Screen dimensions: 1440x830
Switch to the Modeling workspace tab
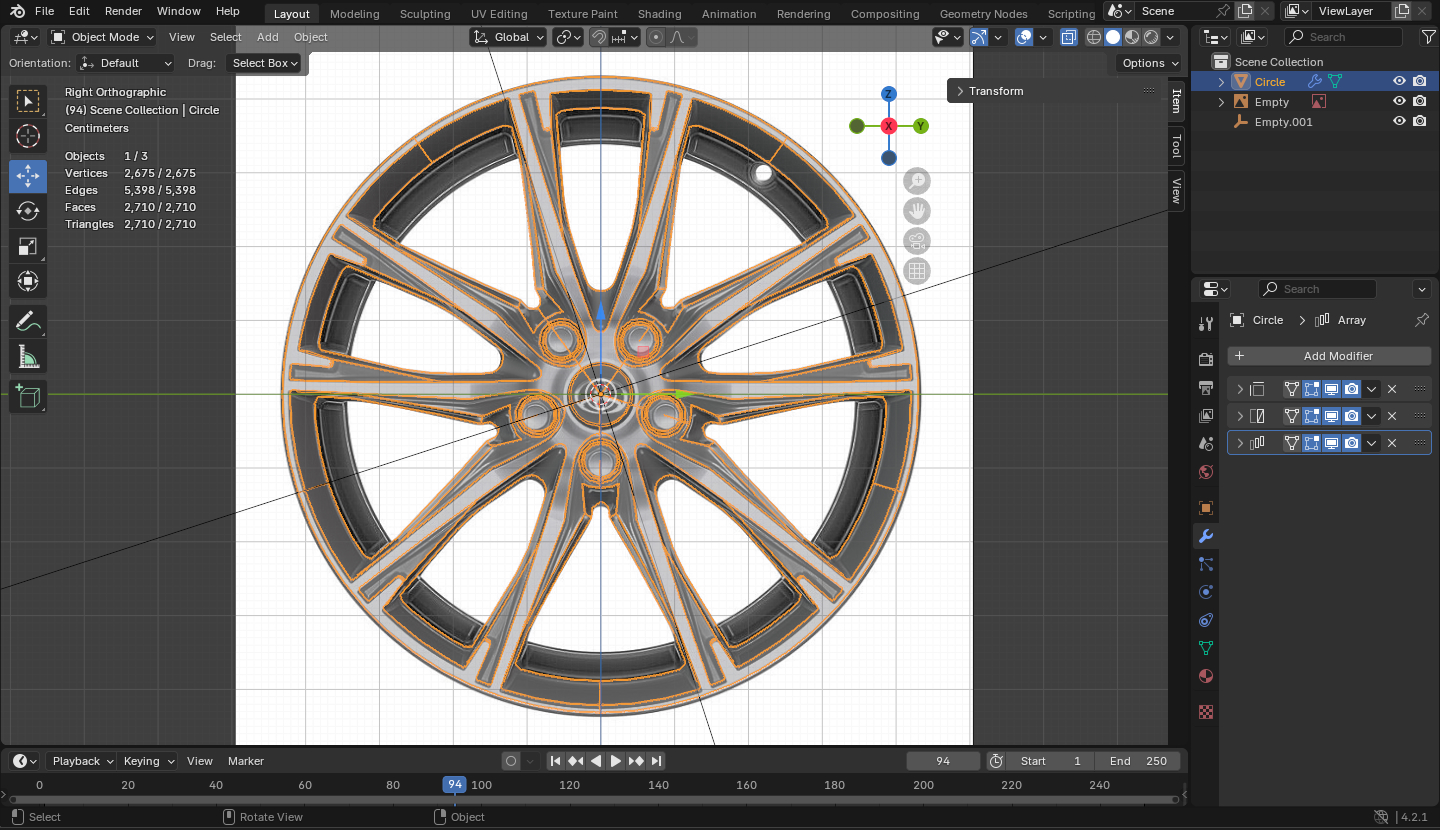pos(354,14)
